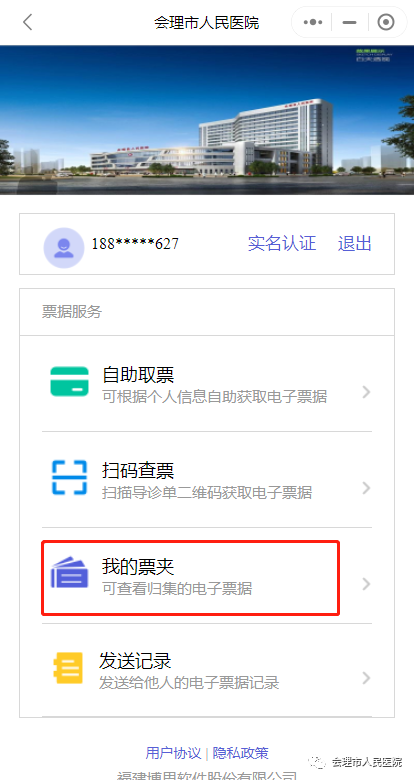Open the 隐私政策 link
Viewport: 414px width, 780px height.
point(241,753)
